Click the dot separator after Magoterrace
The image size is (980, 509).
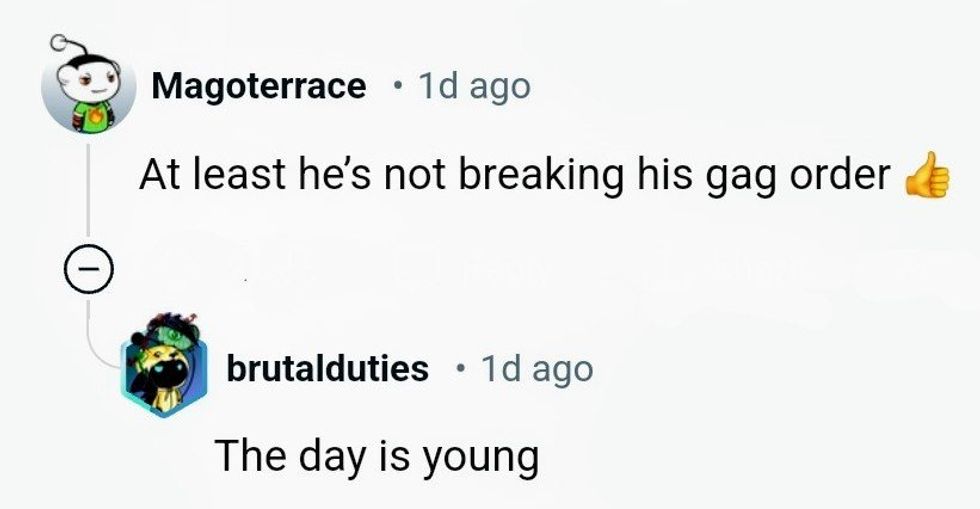click(398, 87)
